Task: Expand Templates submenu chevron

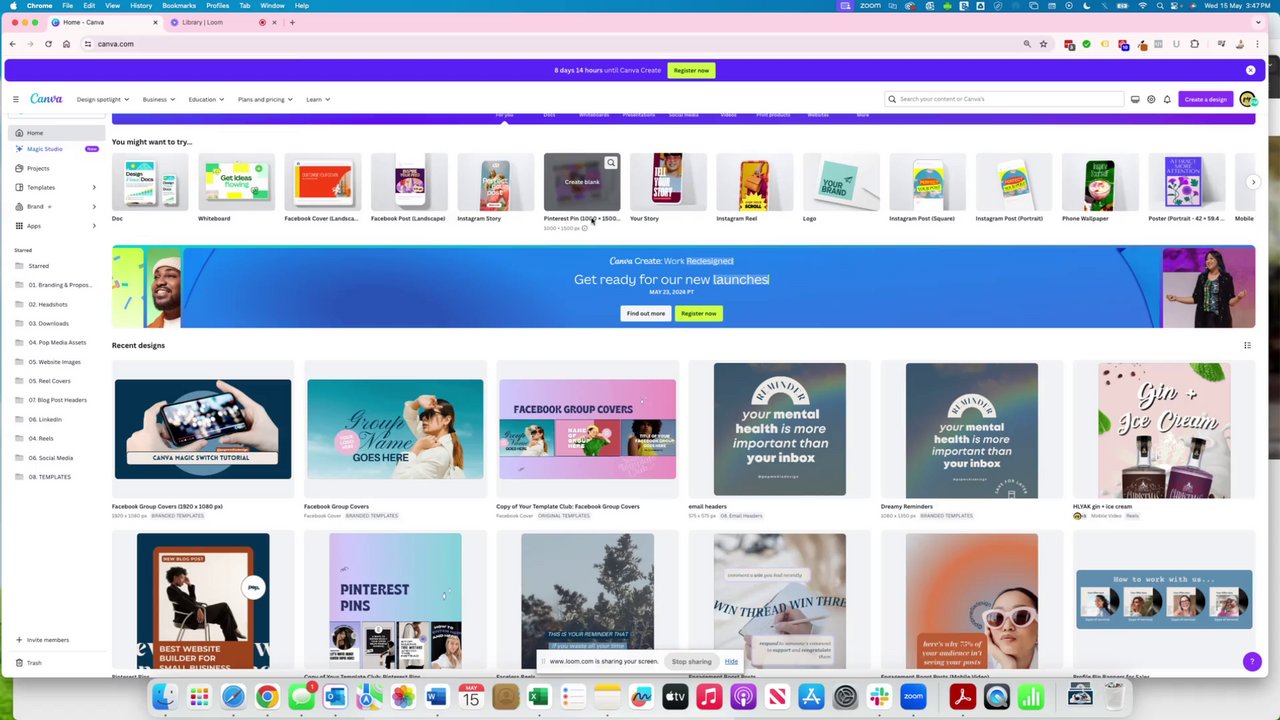Action: [94, 188]
